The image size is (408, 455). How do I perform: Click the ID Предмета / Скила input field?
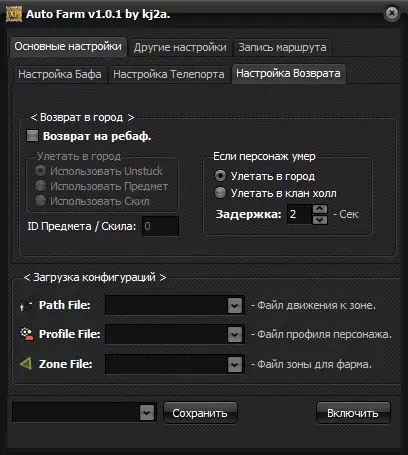pos(160,226)
